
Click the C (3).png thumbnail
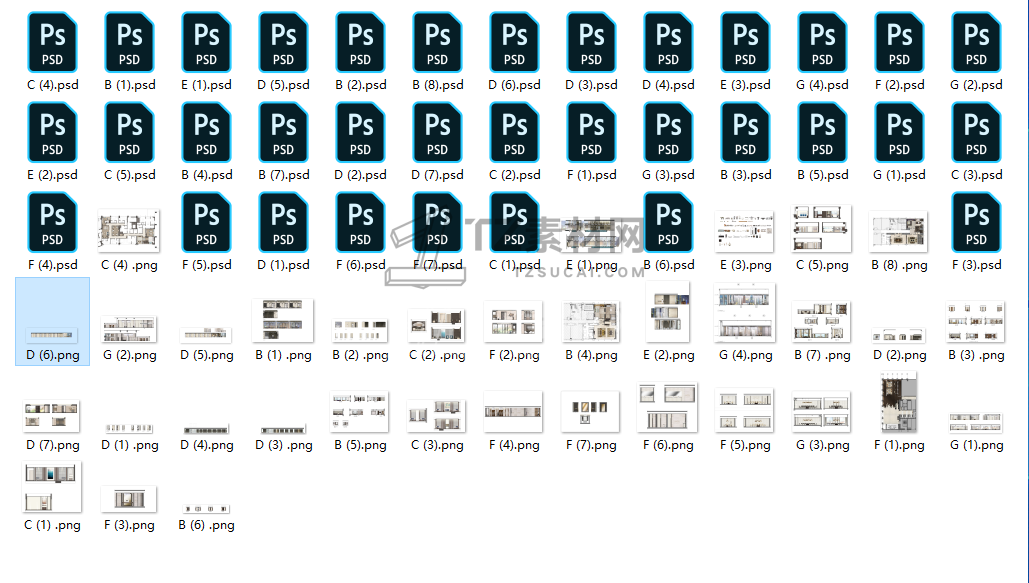point(436,416)
